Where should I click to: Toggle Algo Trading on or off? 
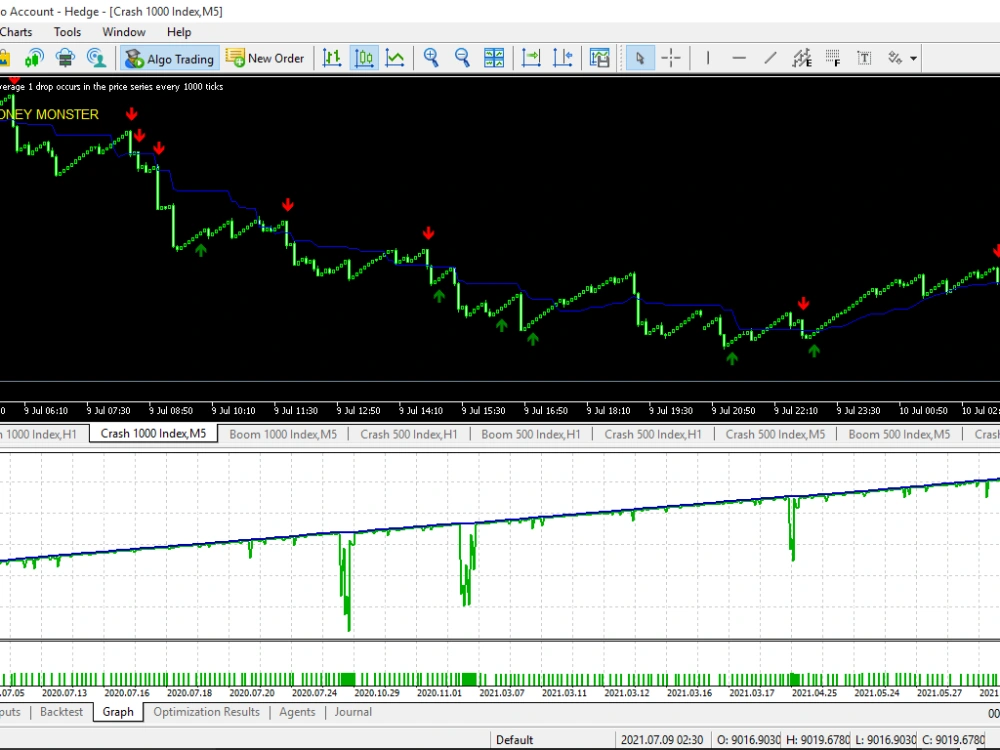click(169, 58)
